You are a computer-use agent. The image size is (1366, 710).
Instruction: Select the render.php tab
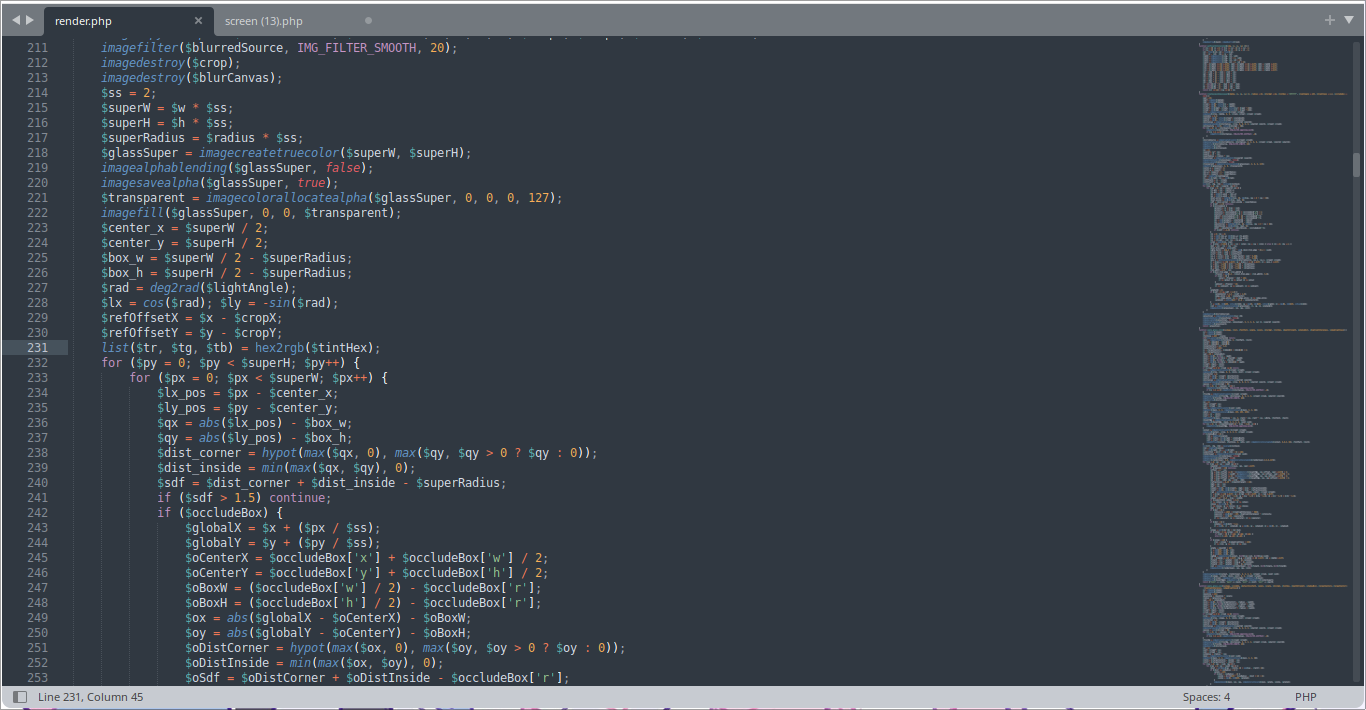click(x=83, y=21)
